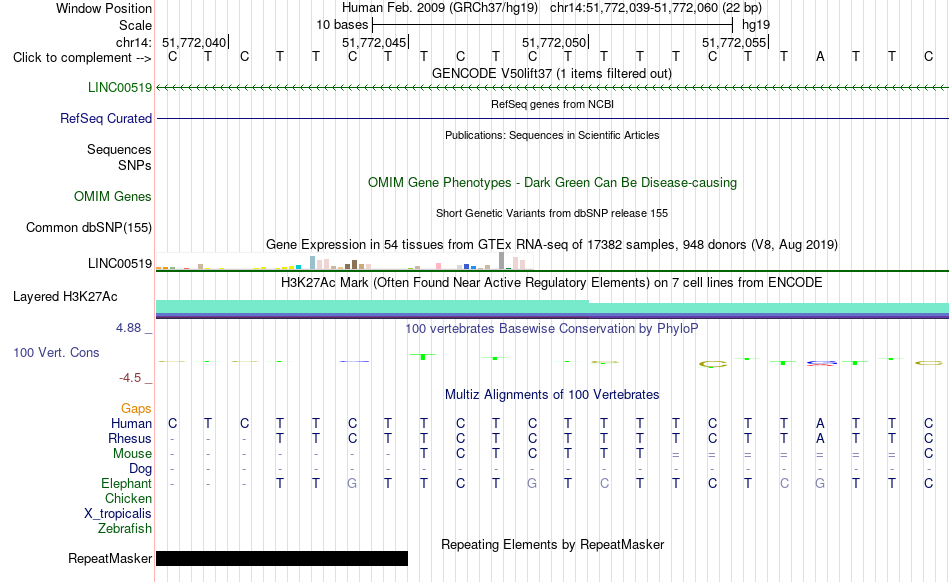
Task: Select the OMIM Genes track label
Action: tap(113, 196)
